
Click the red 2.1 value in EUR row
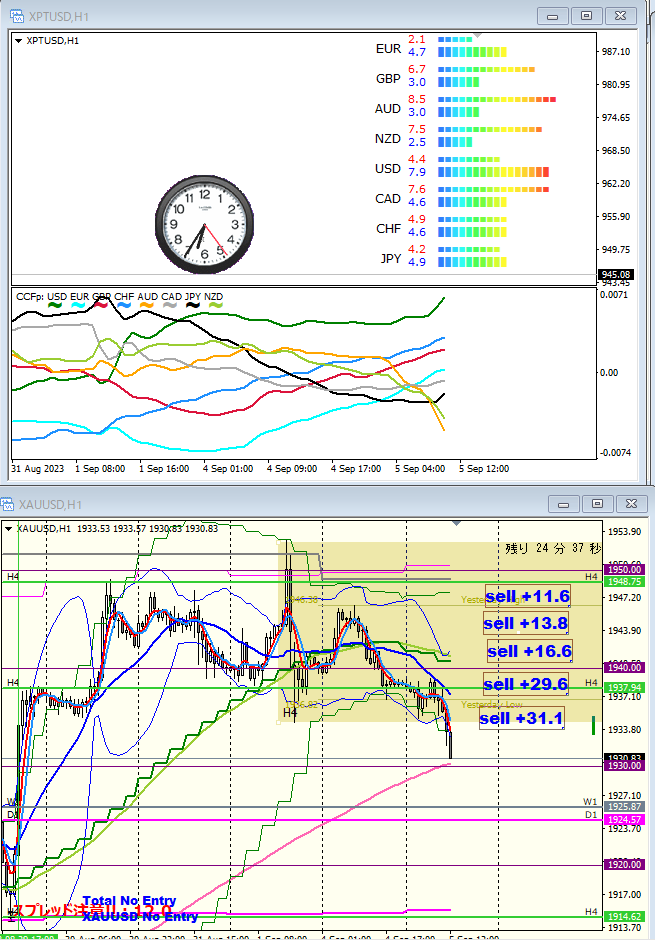(417, 39)
